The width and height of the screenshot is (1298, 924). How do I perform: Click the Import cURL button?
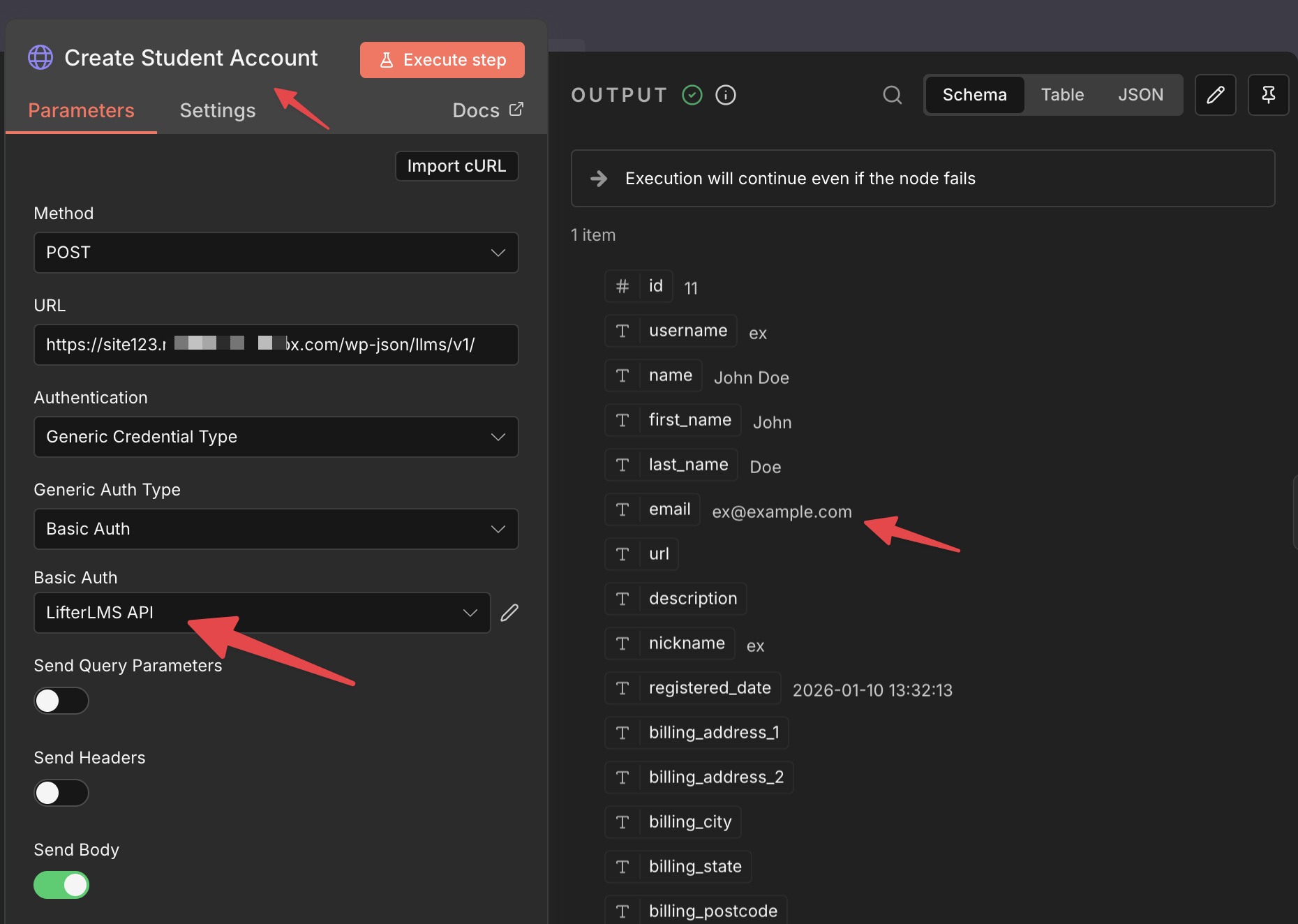point(457,166)
